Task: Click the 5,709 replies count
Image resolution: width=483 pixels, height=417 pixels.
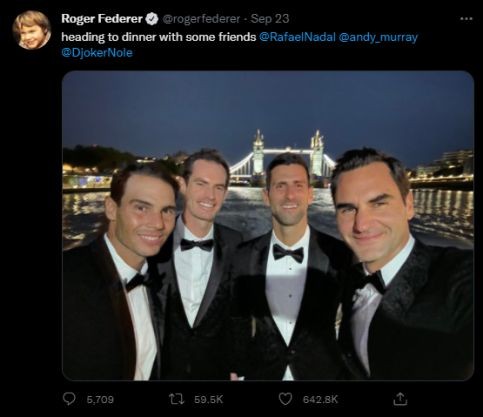Action: click(x=100, y=399)
